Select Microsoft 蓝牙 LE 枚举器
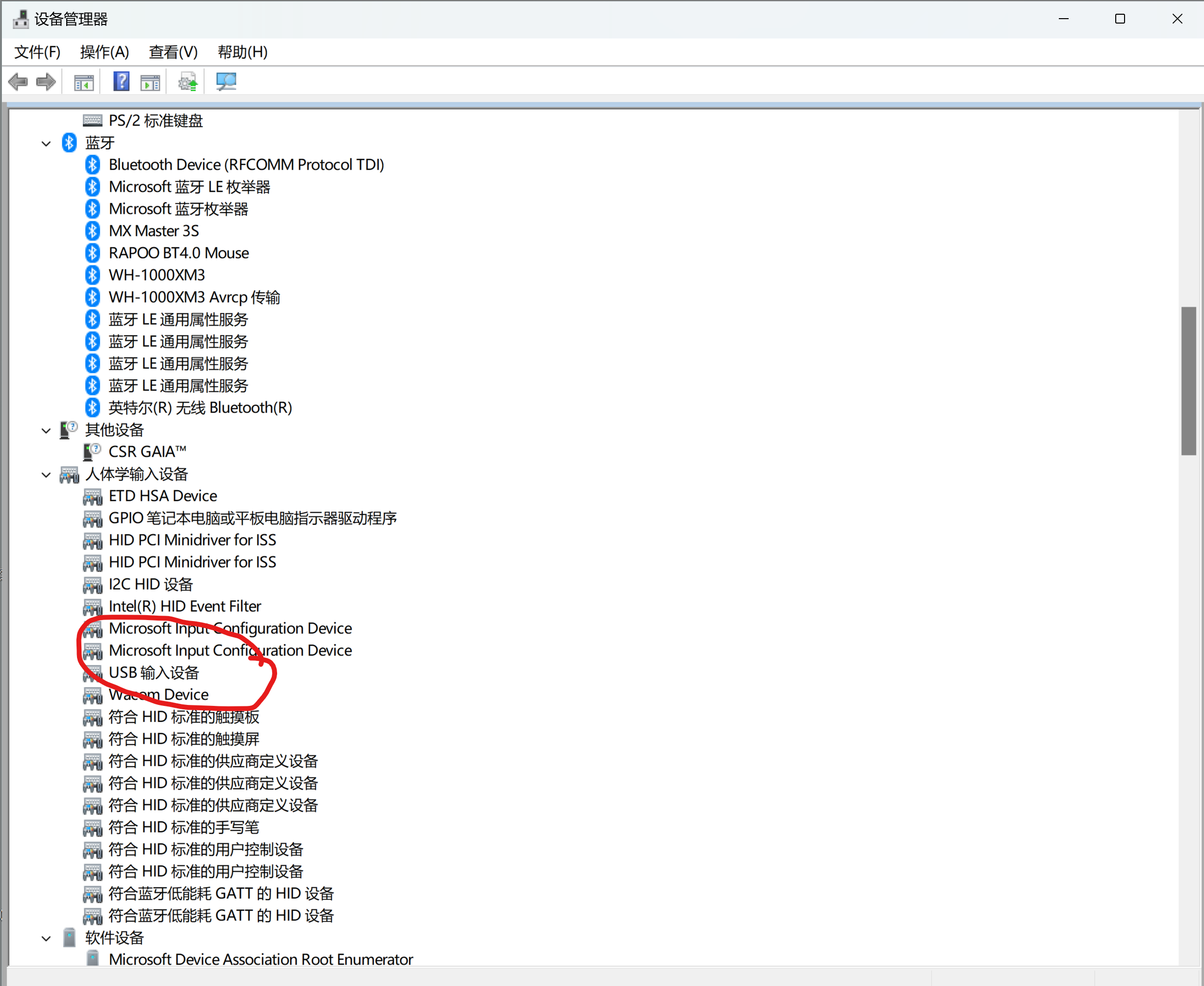The width and height of the screenshot is (1204, 986). click(x=190, y=187)
